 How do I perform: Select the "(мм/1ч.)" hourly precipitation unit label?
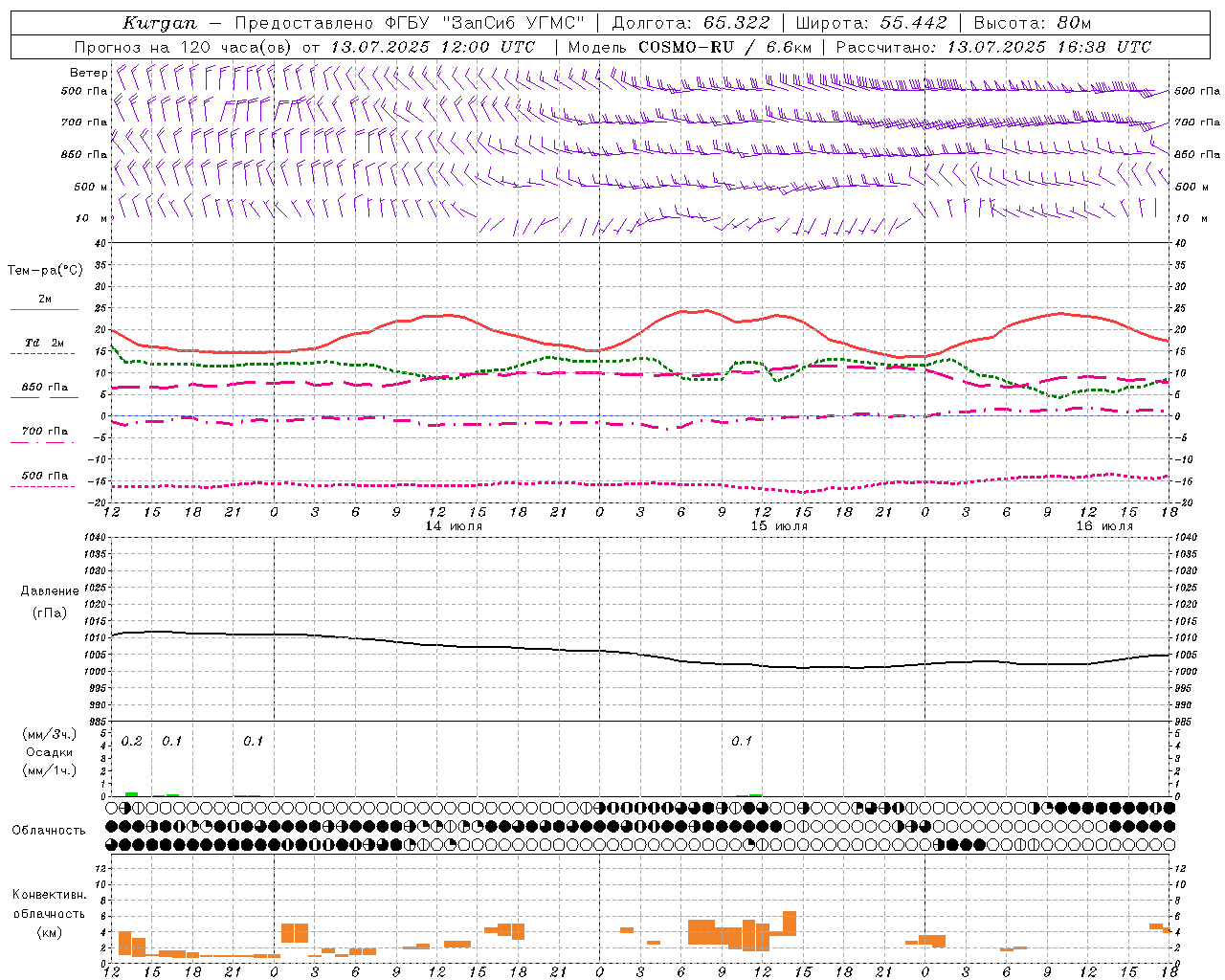[x=50, y=770]
